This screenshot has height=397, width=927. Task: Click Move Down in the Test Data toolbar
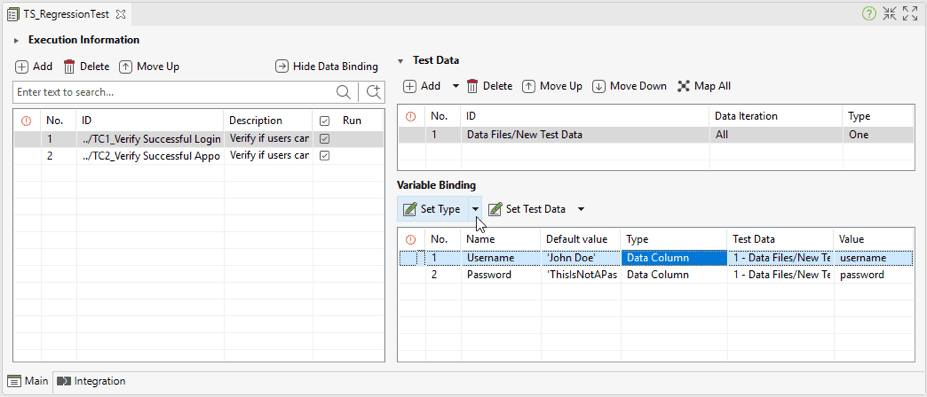pyautogui.click(x=630, y=86)
